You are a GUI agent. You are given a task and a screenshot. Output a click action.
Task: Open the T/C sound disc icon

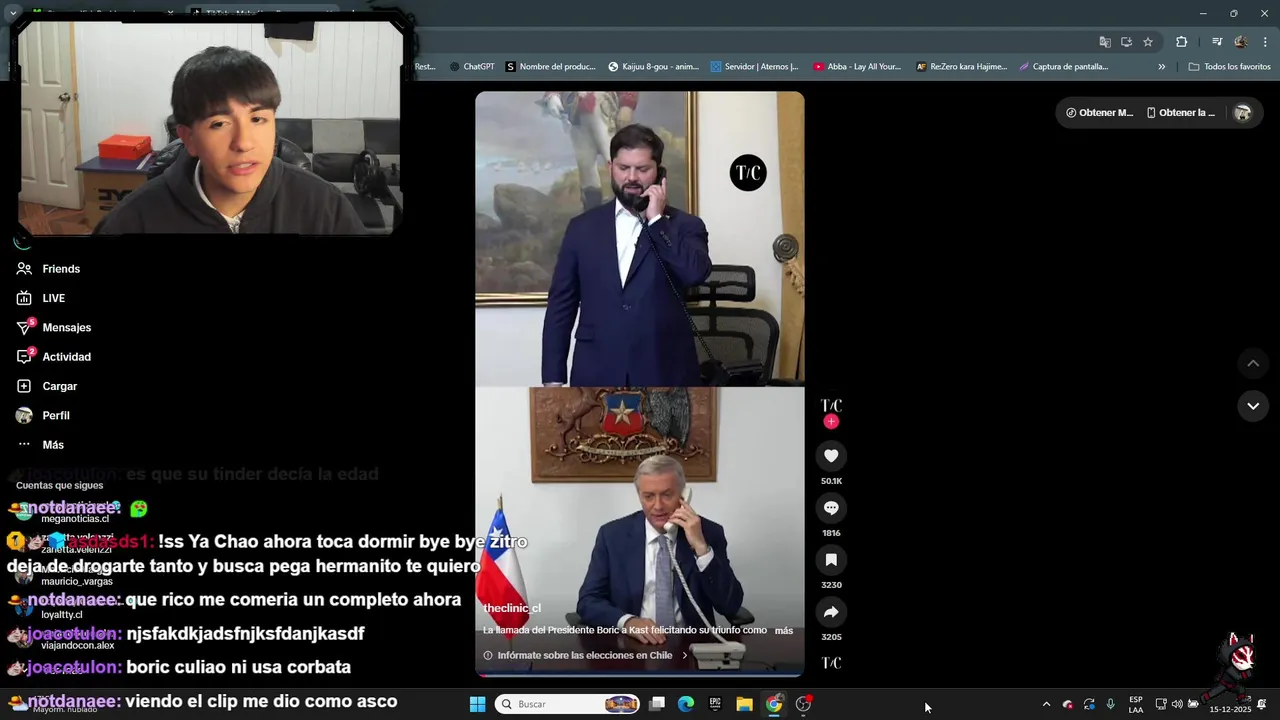831,663
